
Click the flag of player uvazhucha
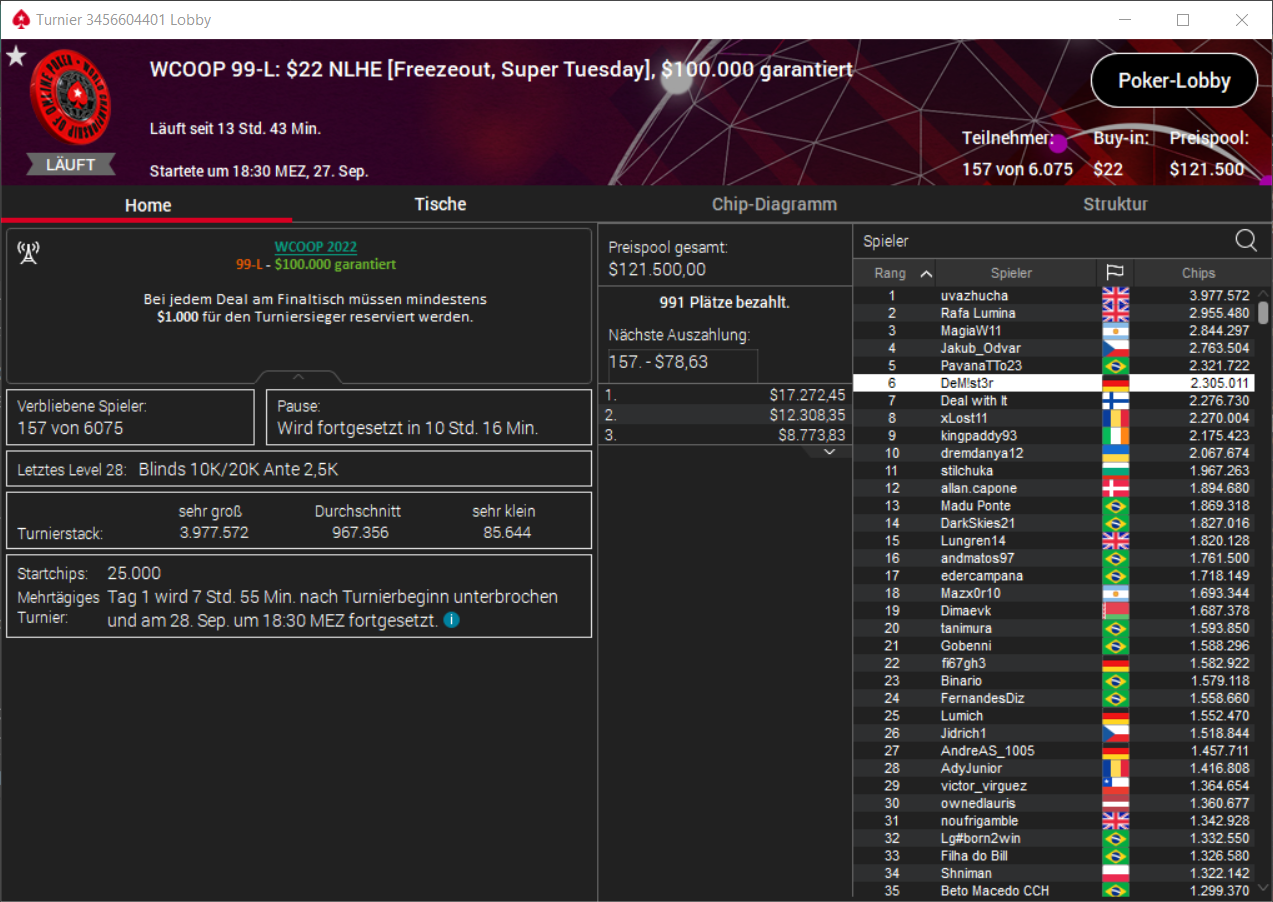tap(1115, 295)
